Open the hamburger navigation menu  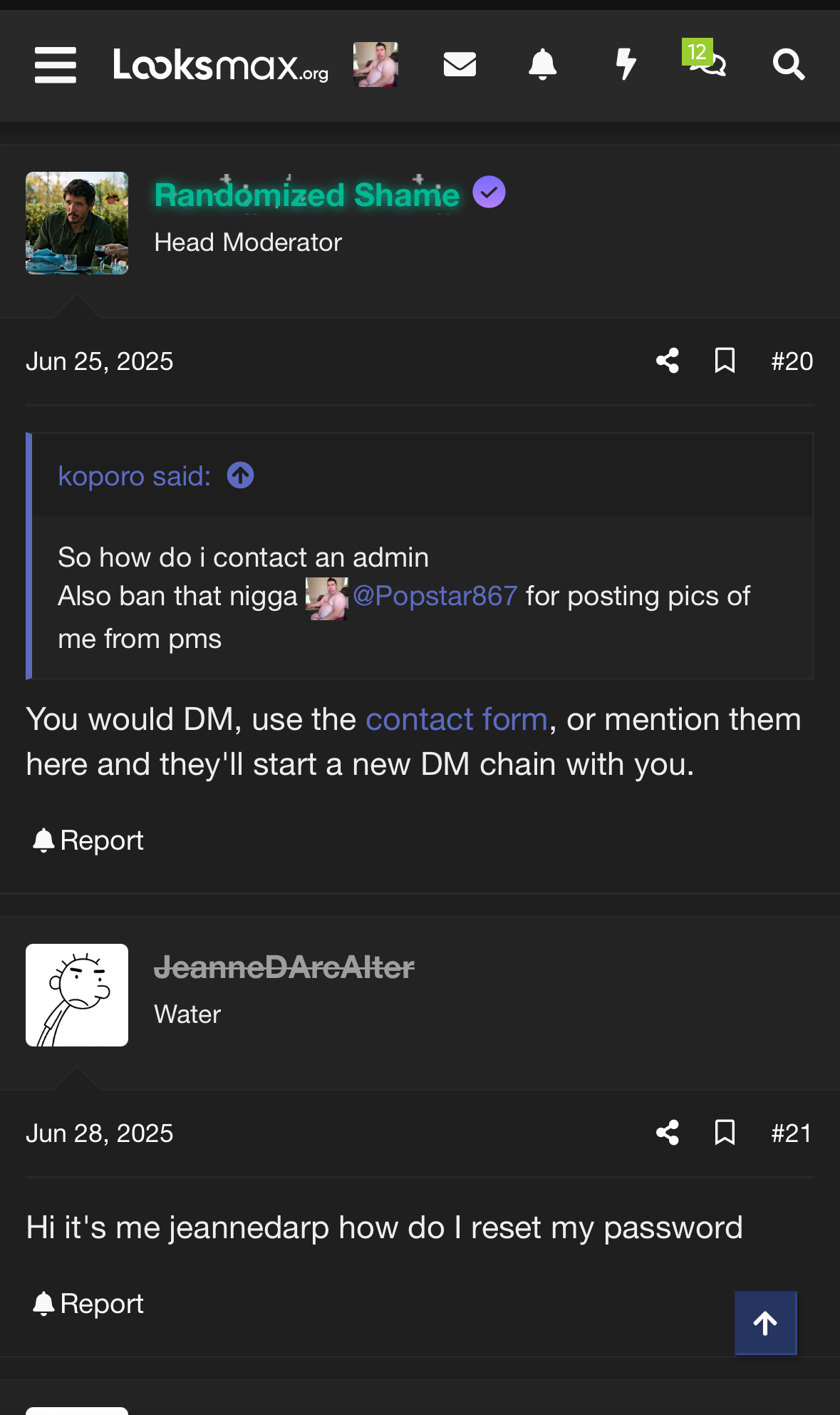[x=56, y=65]
